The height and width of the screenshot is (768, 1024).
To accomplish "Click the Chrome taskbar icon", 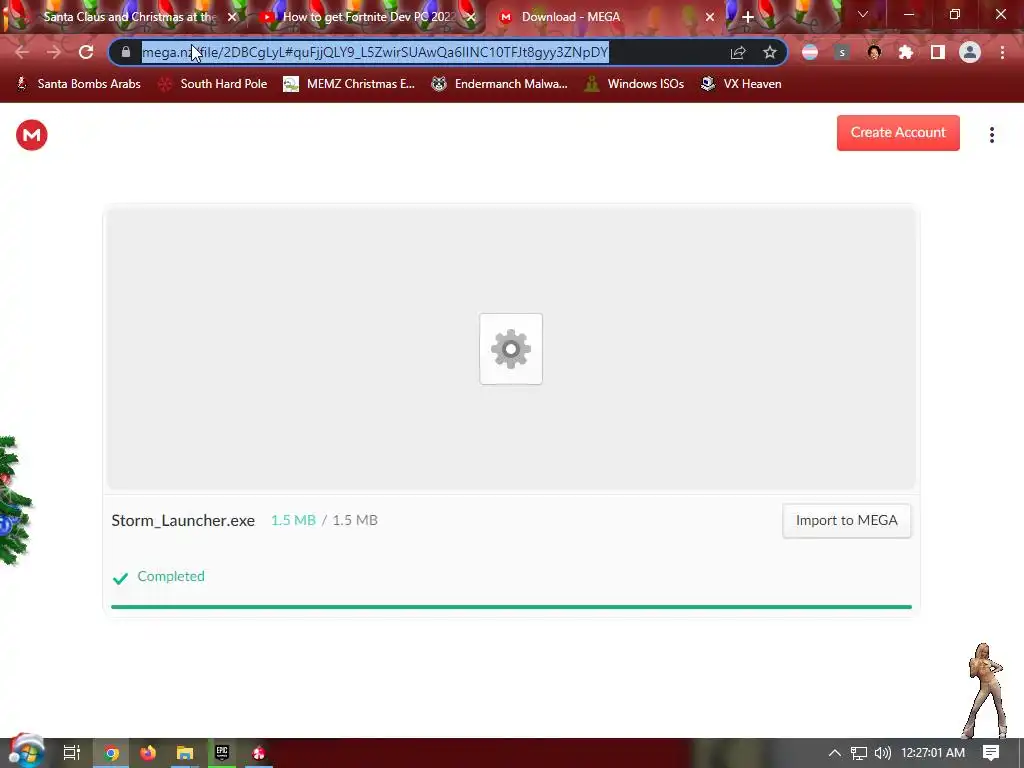I will [x=112, y=753].
